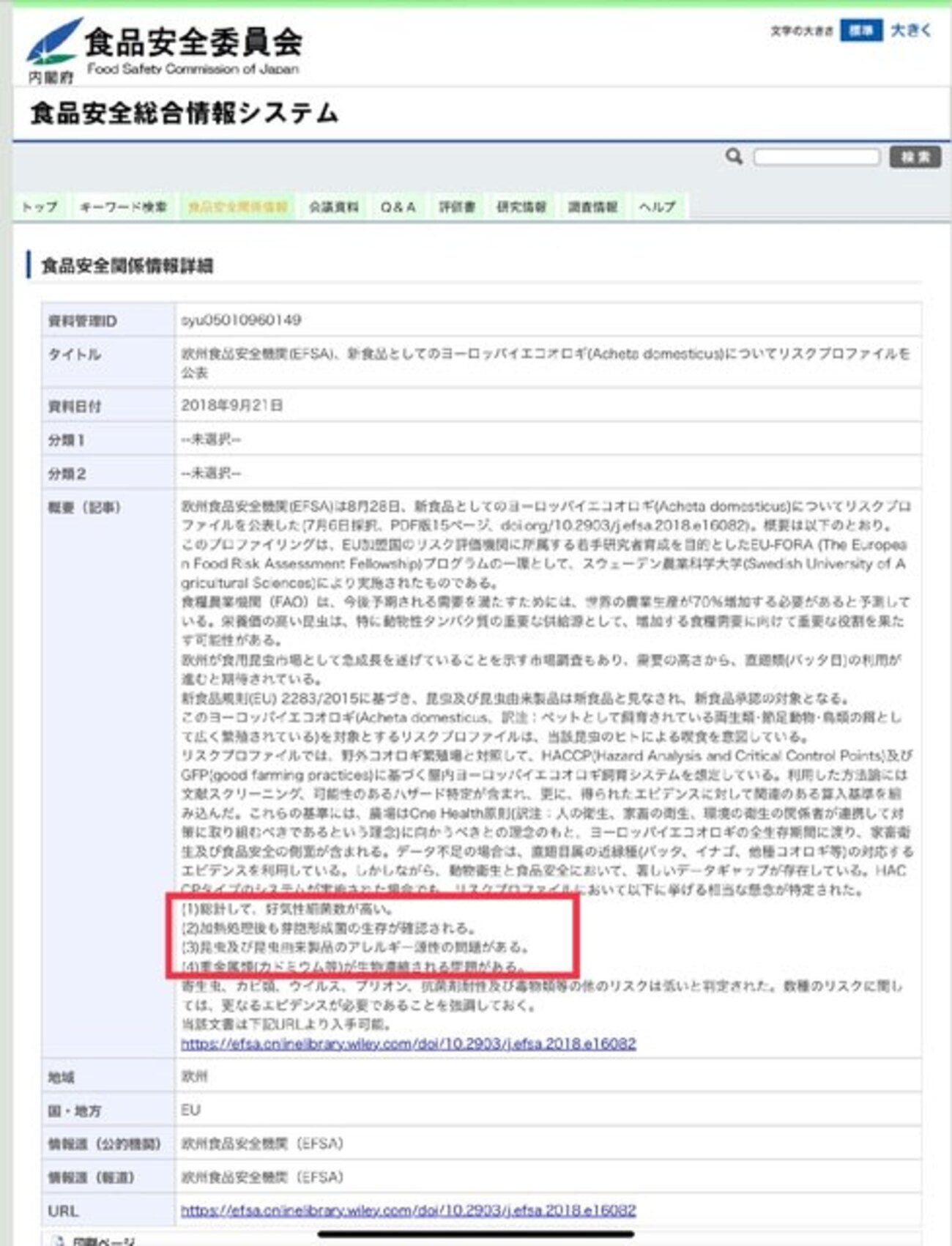Click the --未選択-- value in the 分類1 row
Viewport: 952px width, 1246px height.
pos(211,440)
